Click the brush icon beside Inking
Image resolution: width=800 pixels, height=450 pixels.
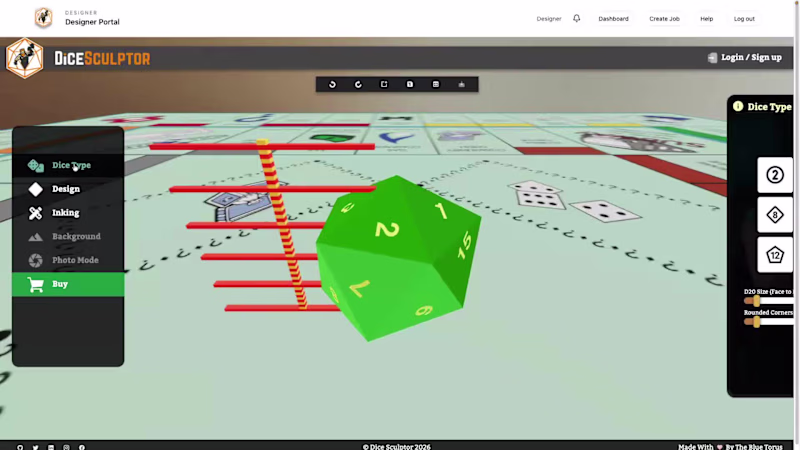click(x=36, y=213)
